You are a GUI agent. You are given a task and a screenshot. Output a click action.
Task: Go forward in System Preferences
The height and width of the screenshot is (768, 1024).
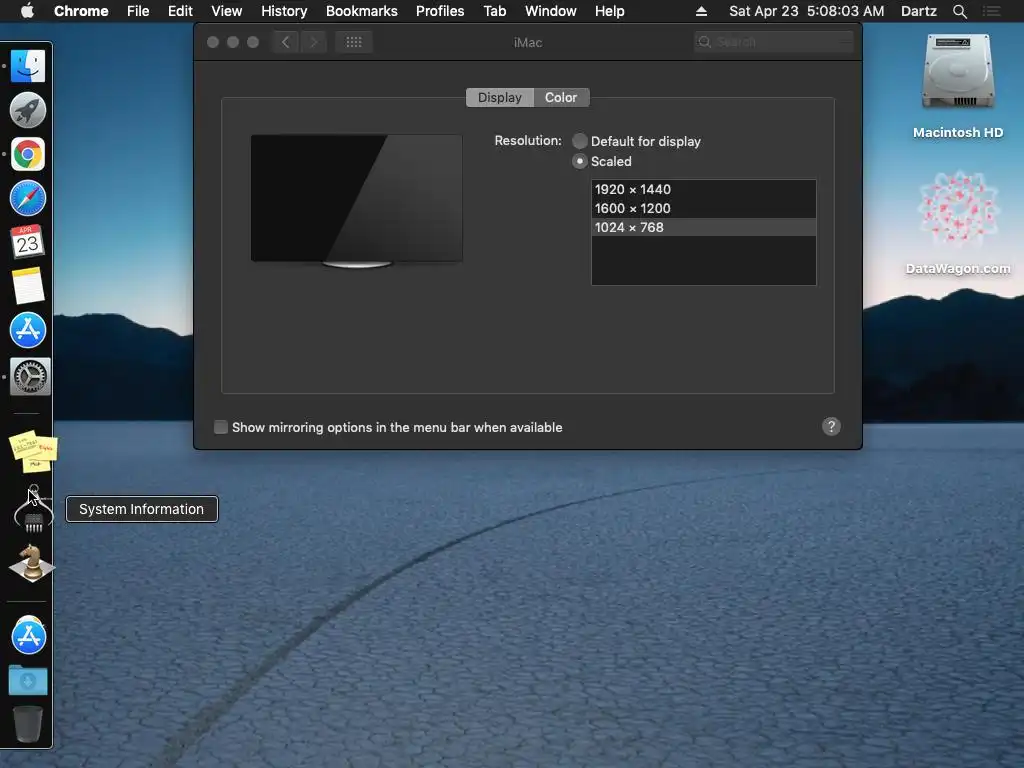313,42
